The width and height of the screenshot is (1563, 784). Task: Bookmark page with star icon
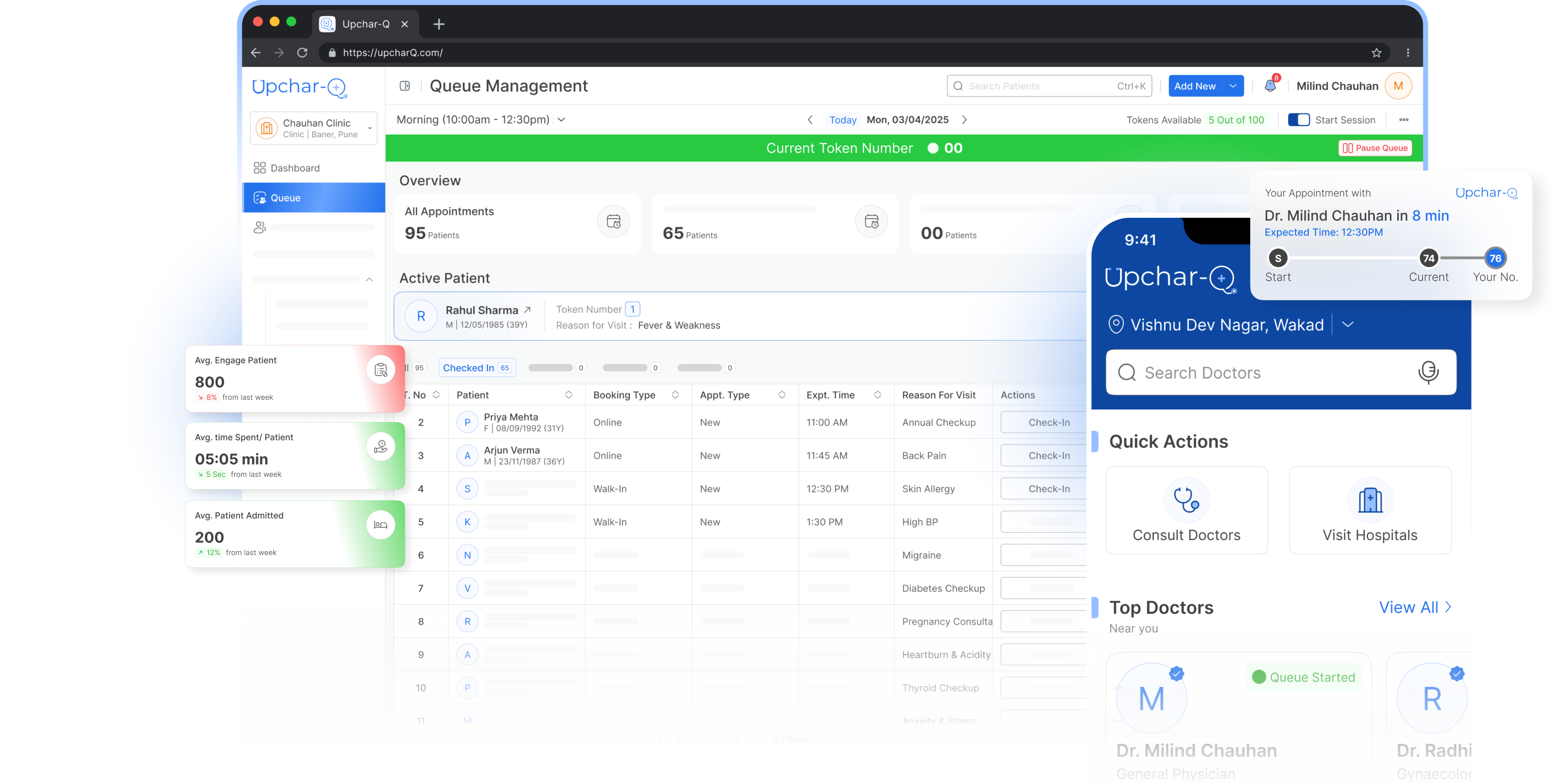click(x=1376, y=53)
